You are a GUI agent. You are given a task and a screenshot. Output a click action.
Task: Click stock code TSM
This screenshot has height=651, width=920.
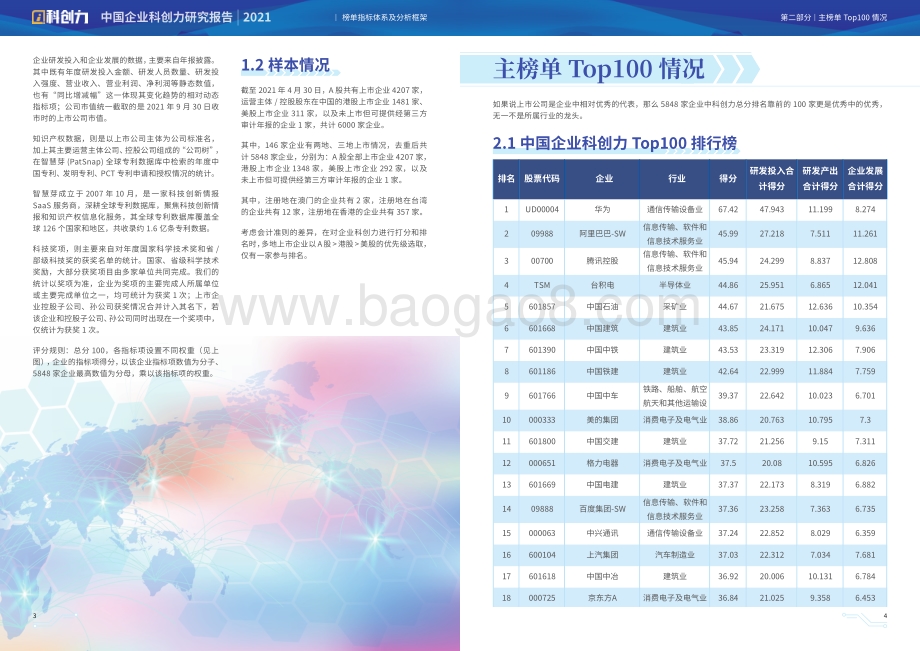[x=542, y=285]
